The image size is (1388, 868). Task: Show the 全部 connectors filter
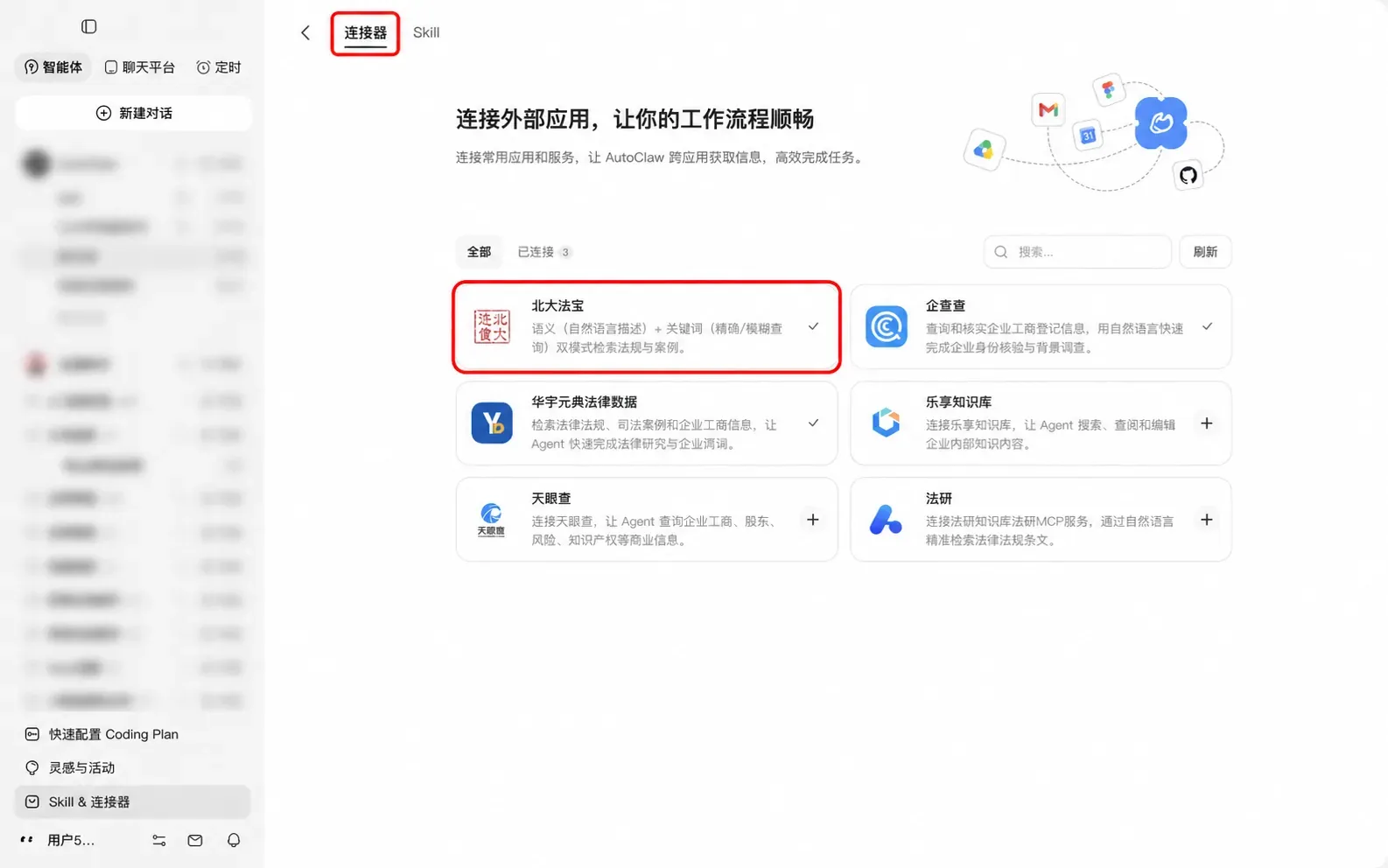coord(479,252)
